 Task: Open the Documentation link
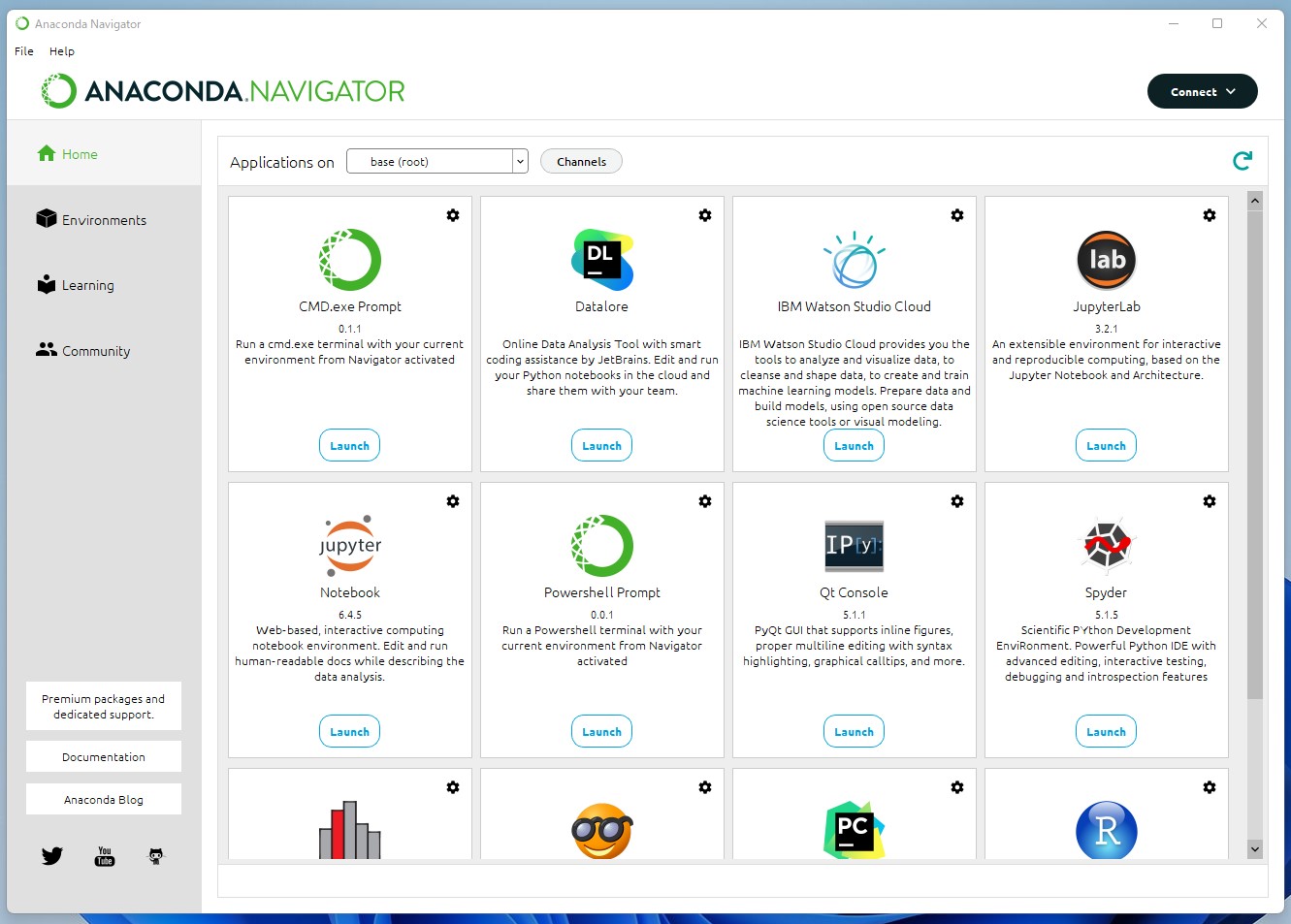[x=104, y=756]
